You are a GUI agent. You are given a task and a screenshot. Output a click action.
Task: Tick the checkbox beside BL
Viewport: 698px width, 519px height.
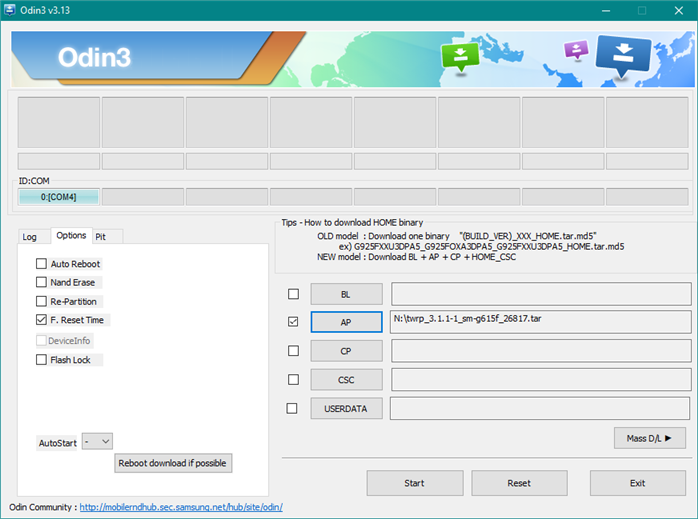tap(293, 294)
